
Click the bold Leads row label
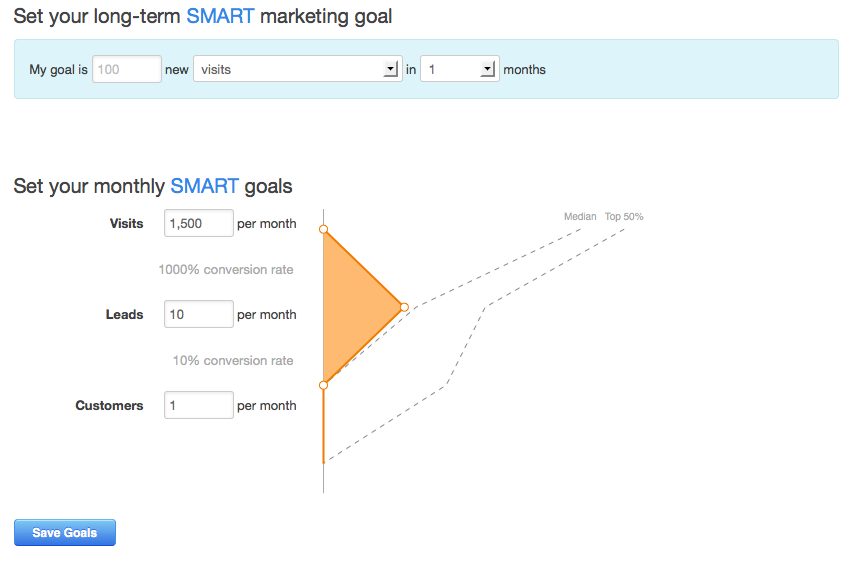(124, 315)
